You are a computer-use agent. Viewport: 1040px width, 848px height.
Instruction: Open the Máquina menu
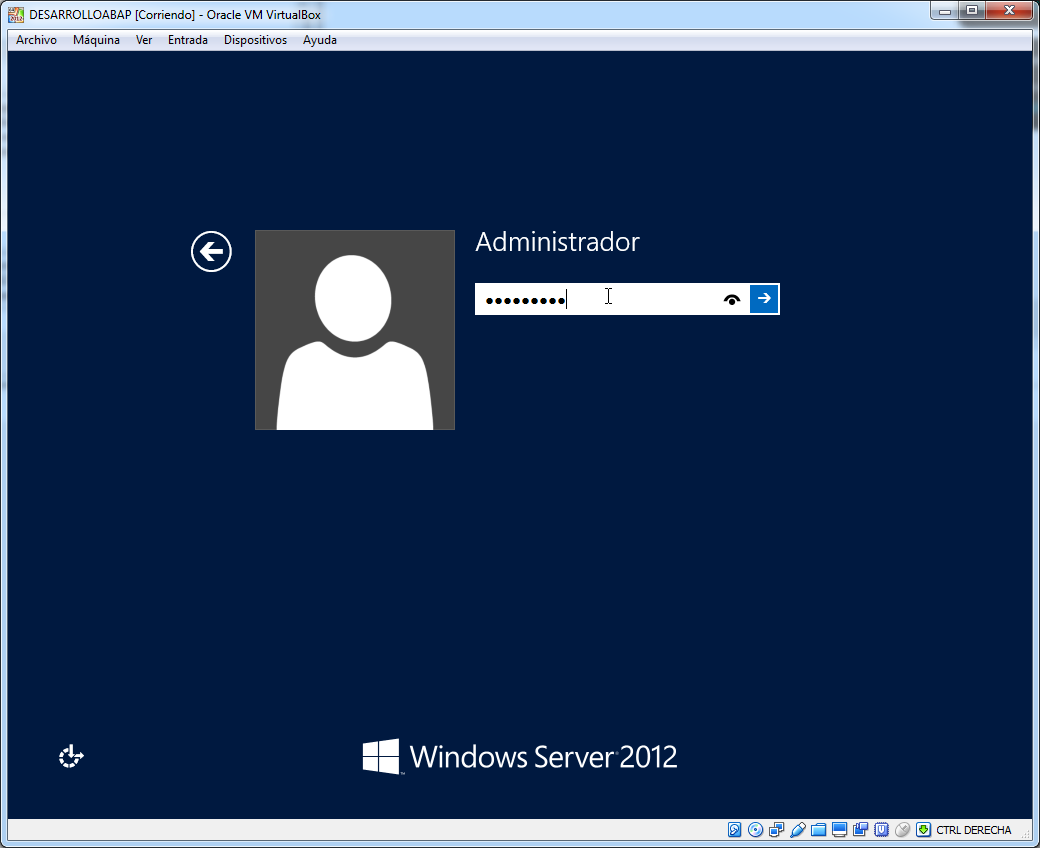(96, 40)
